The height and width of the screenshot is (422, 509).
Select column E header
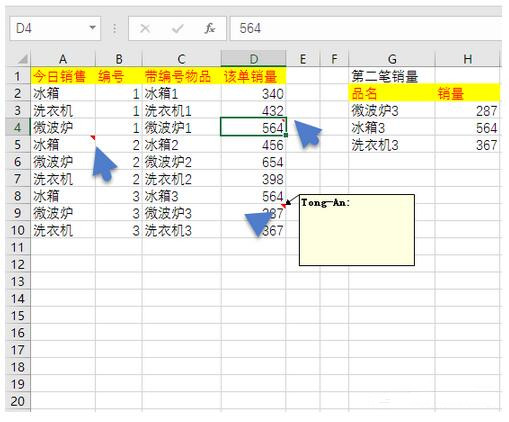click(303, 59)
